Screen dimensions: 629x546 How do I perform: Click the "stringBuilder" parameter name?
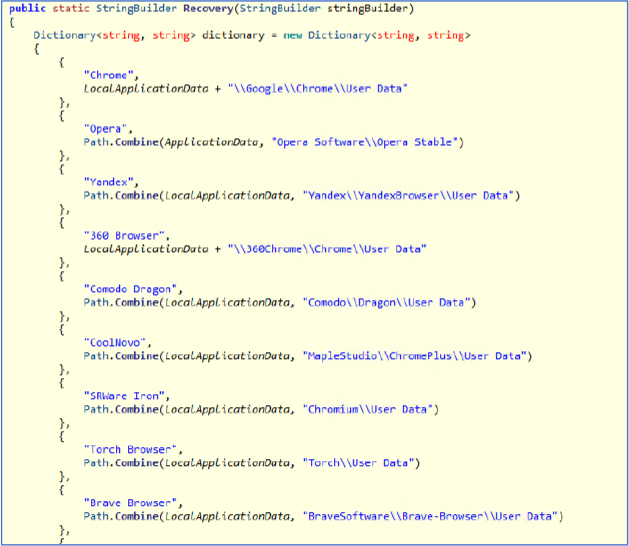pyautogui.click(x=367, y=8)
